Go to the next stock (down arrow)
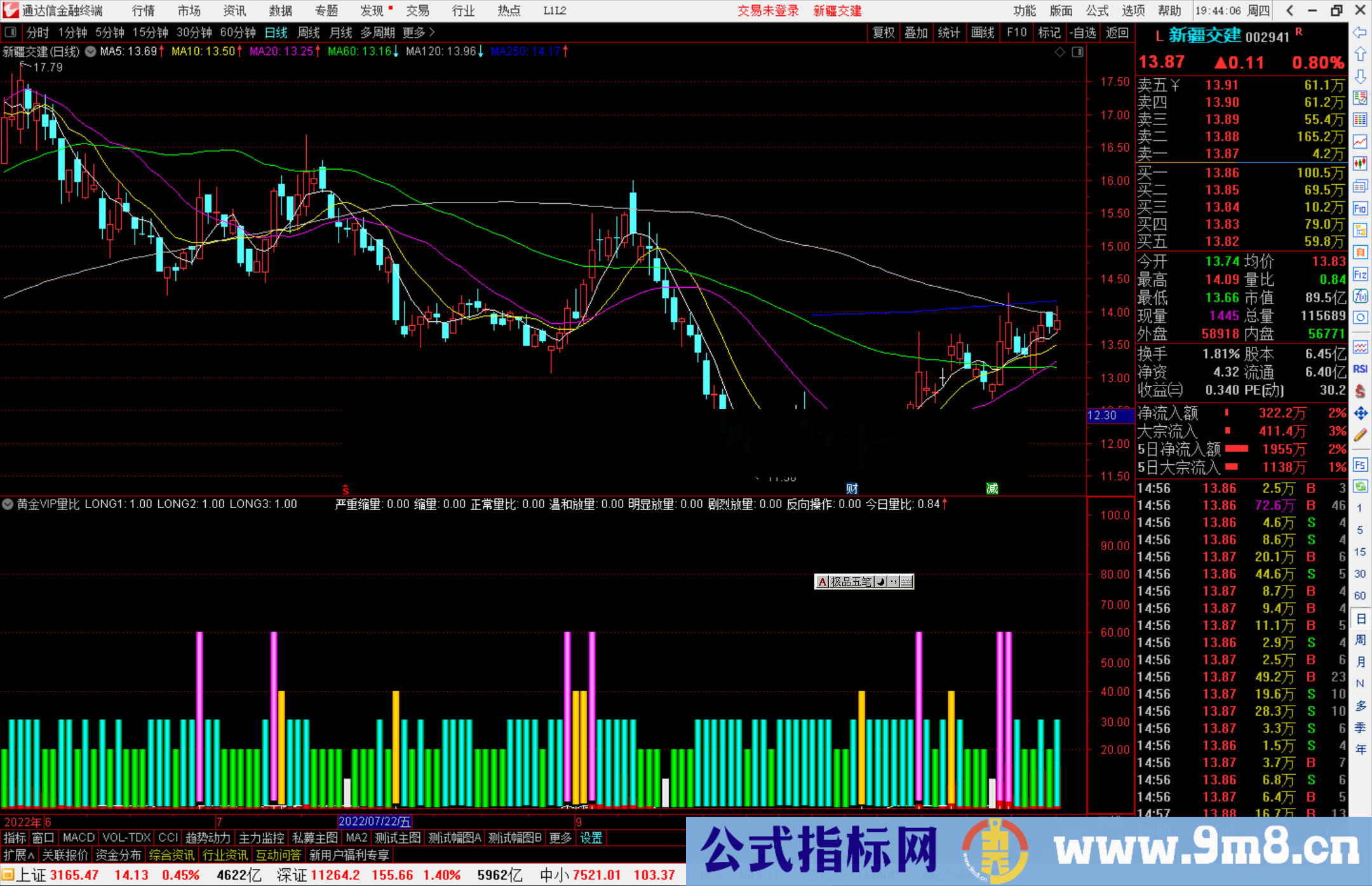1372x886 pixels. pyautogui.click(x=1360, y=77)
